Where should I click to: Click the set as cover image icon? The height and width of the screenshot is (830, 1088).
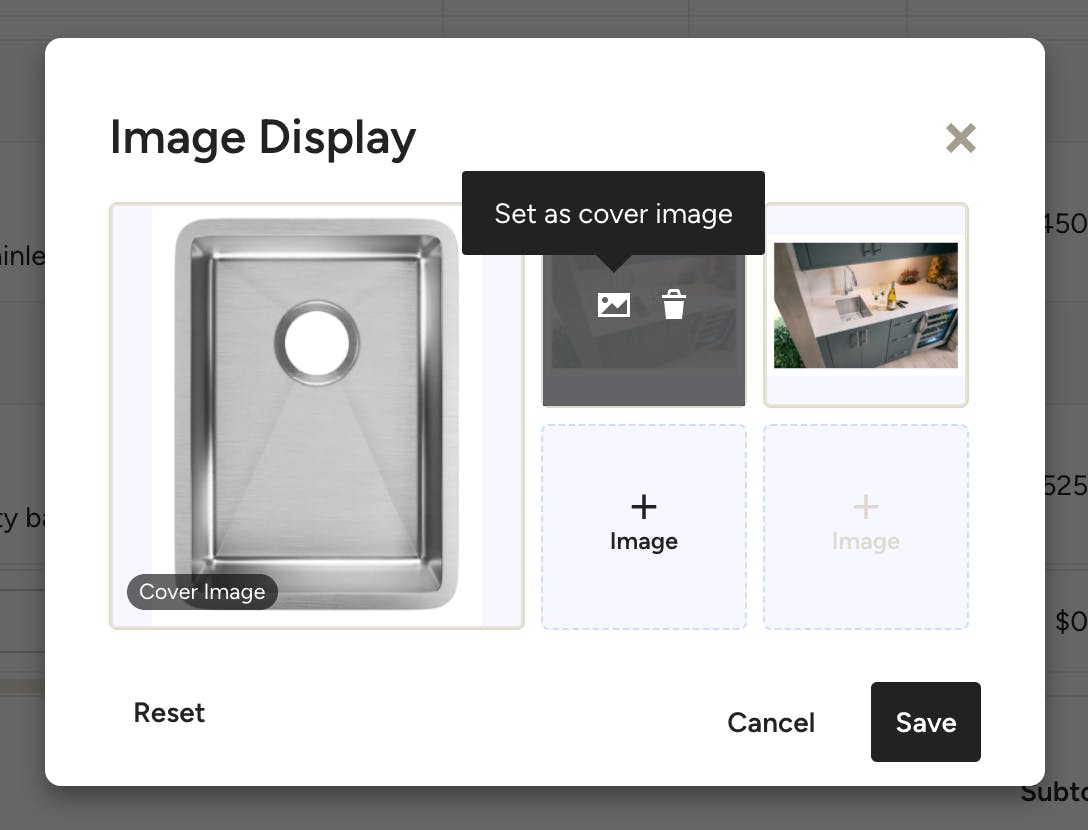click(613, 305)
